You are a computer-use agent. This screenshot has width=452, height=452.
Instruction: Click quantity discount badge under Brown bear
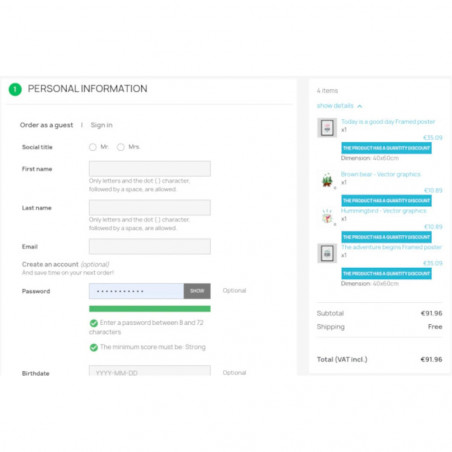(x=386, y=200)
